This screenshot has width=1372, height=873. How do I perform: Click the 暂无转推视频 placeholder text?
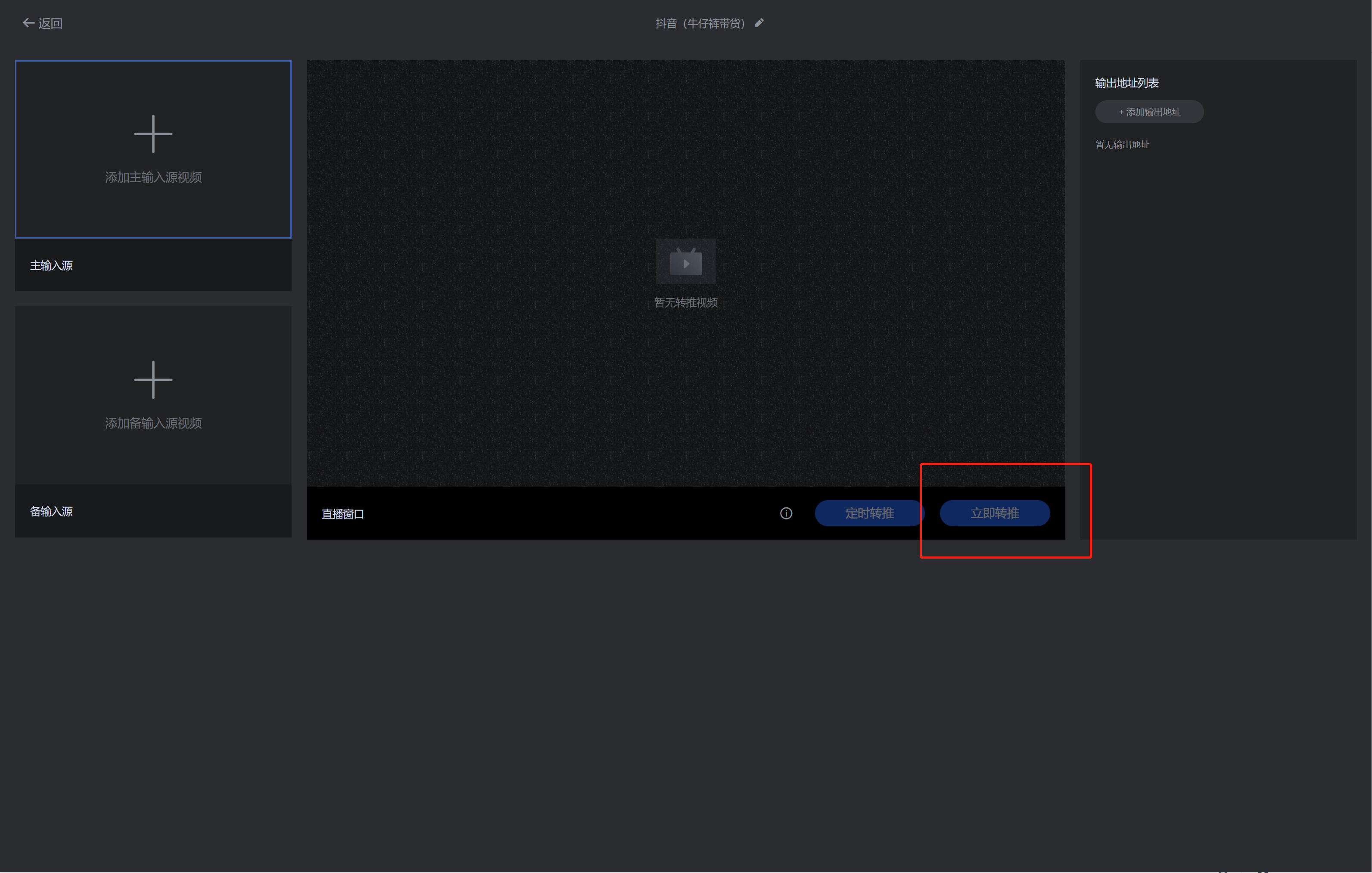pos(685,302)
